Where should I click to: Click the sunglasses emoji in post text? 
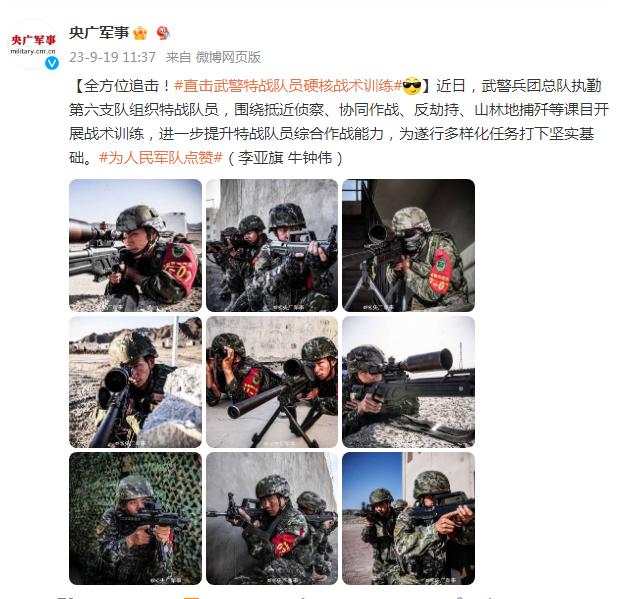412,86
